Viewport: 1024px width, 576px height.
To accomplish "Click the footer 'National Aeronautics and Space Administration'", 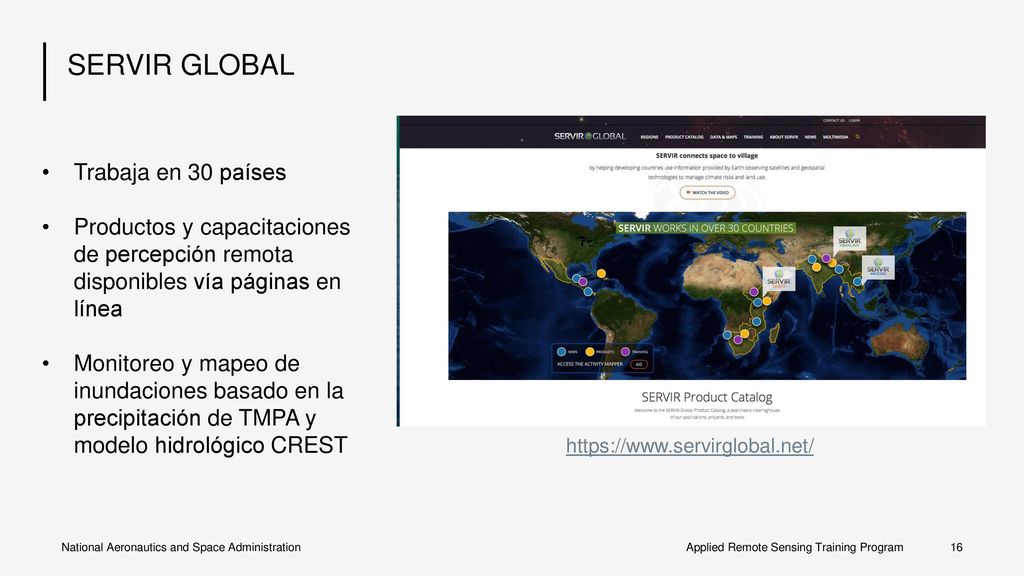I will [x=181, y=547].
